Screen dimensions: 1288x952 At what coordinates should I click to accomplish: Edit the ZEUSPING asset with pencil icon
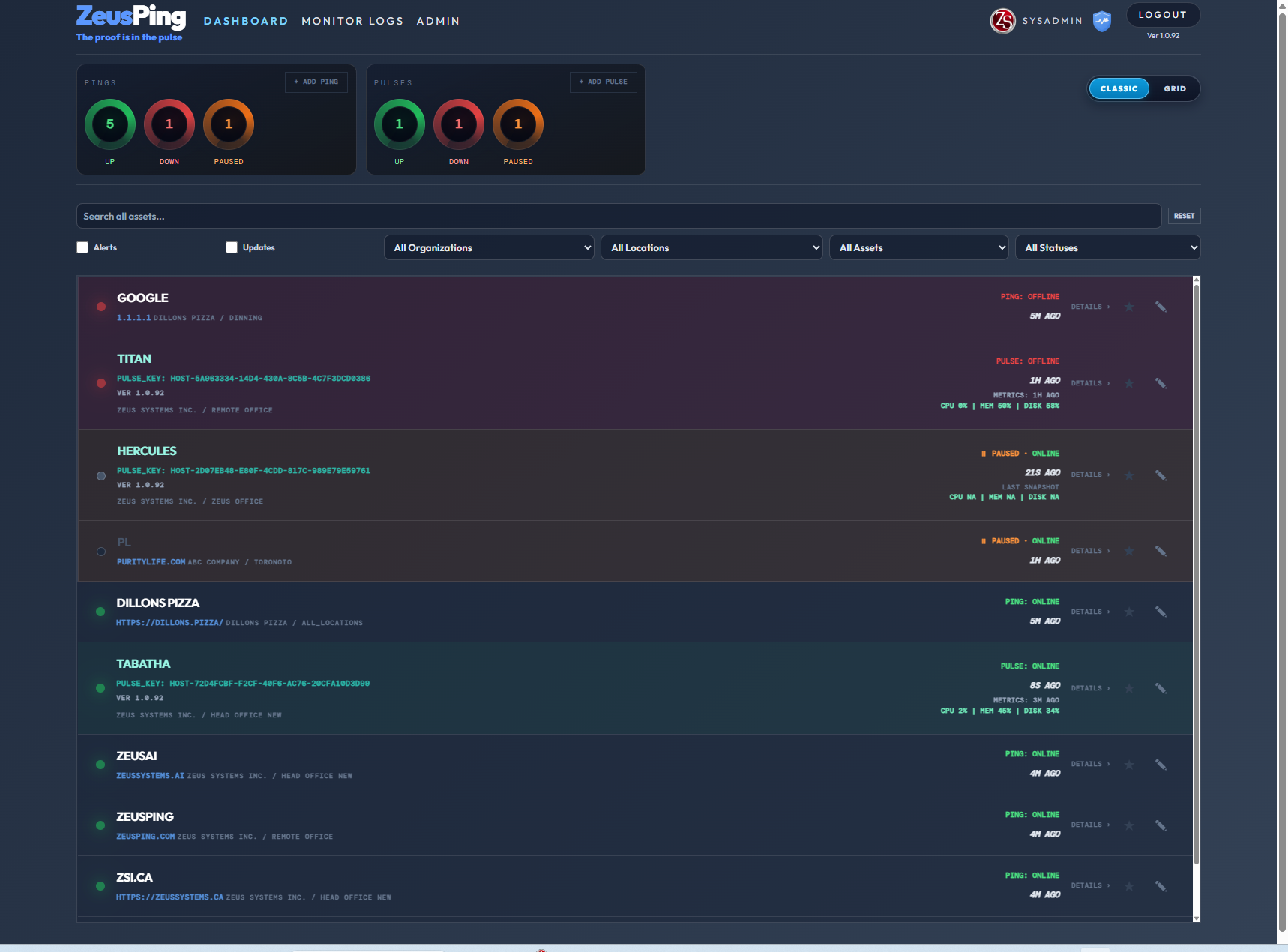1161,825
